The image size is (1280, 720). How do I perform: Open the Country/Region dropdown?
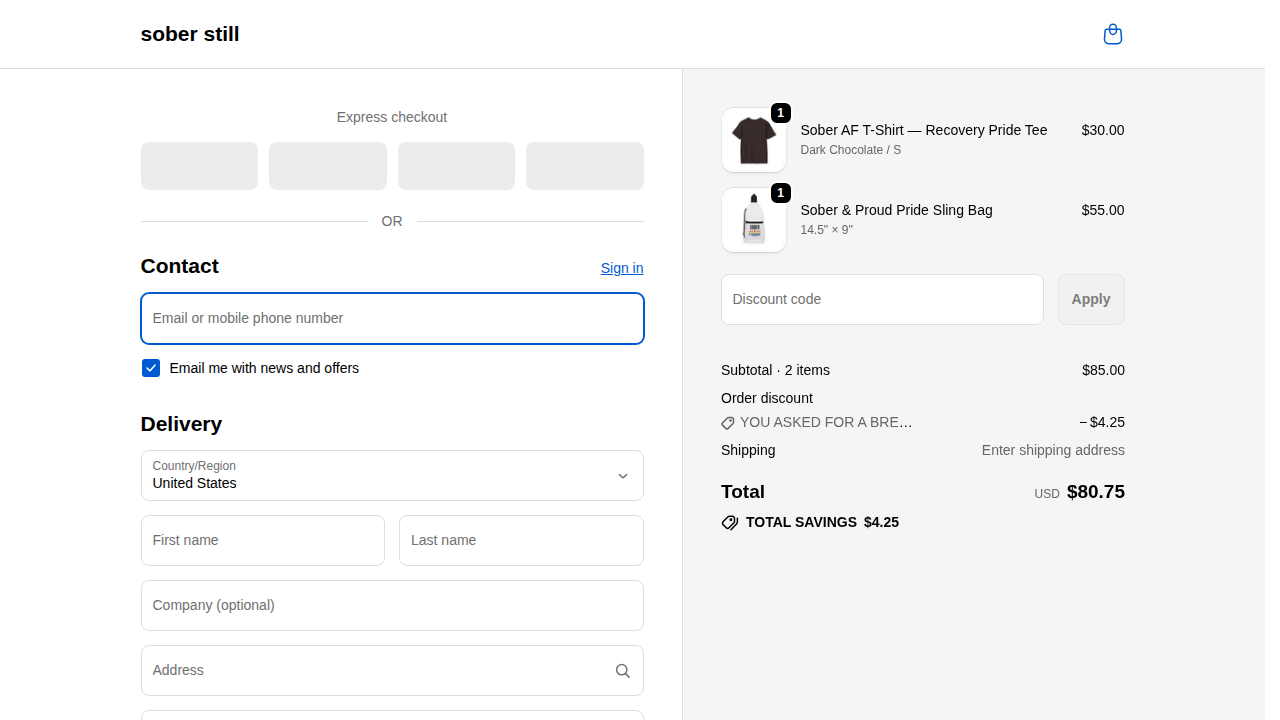(392, 476)
